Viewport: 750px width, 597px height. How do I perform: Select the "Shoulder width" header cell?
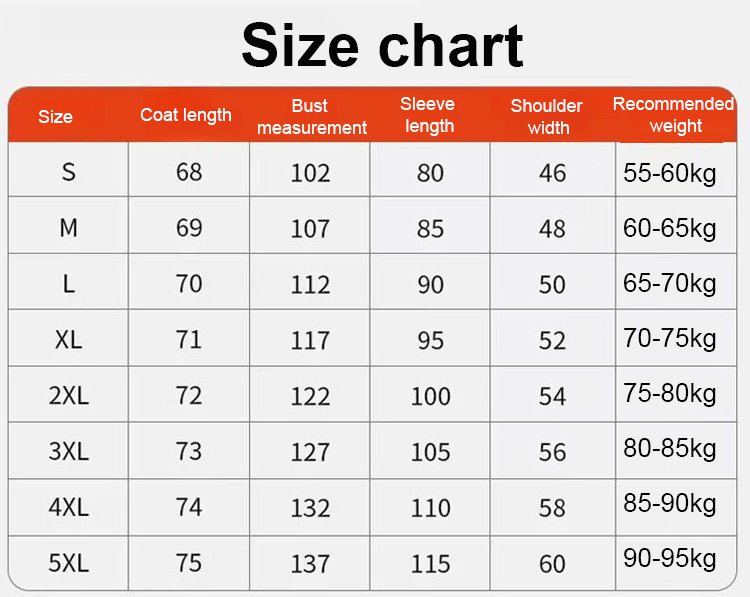pos(547,117)
